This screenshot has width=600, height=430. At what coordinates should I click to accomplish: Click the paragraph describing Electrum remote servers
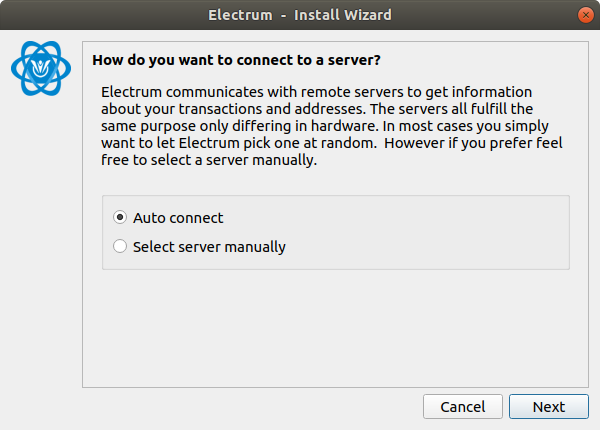point(331,126)
